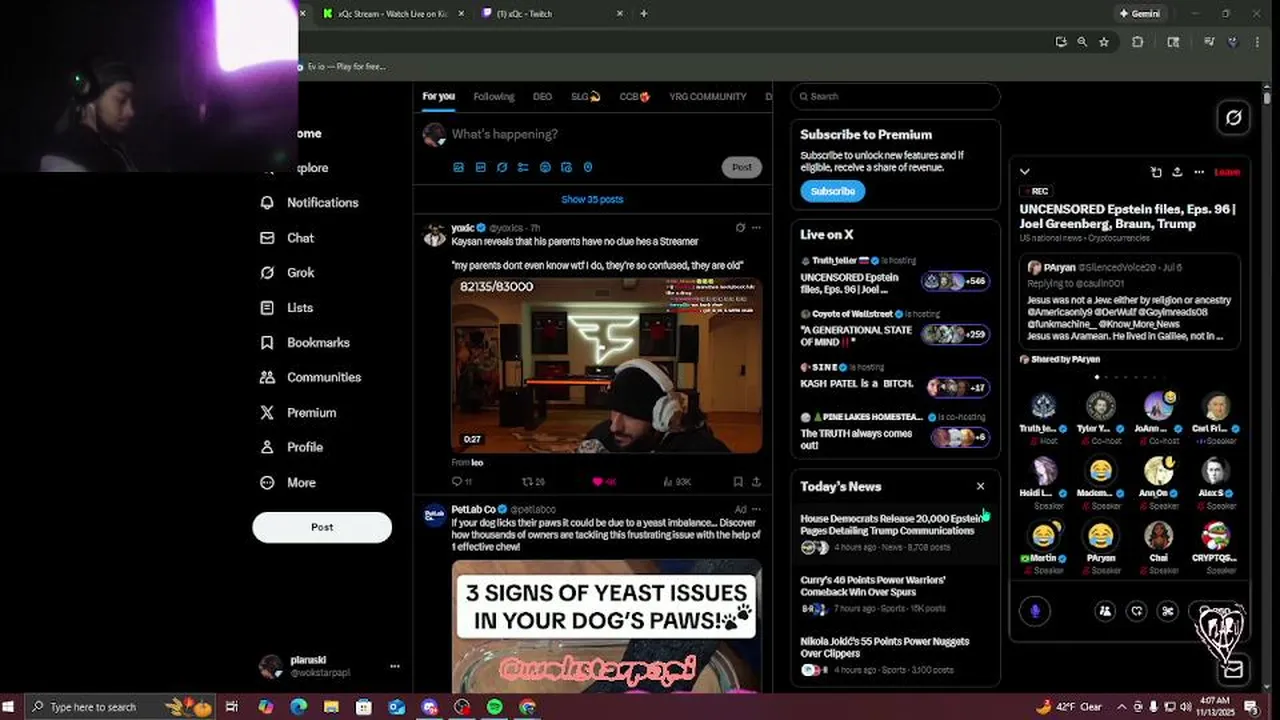Screen dimensions: 1280x720
Task: Open Grok floating button at top right
Action: [x=1234, y=118]
